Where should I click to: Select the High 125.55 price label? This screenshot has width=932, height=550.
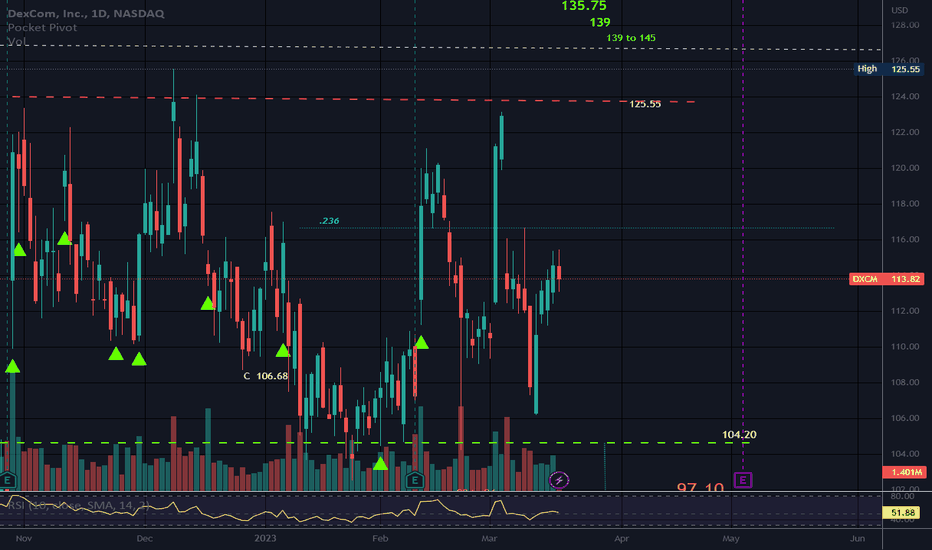(x=889, y=69)
